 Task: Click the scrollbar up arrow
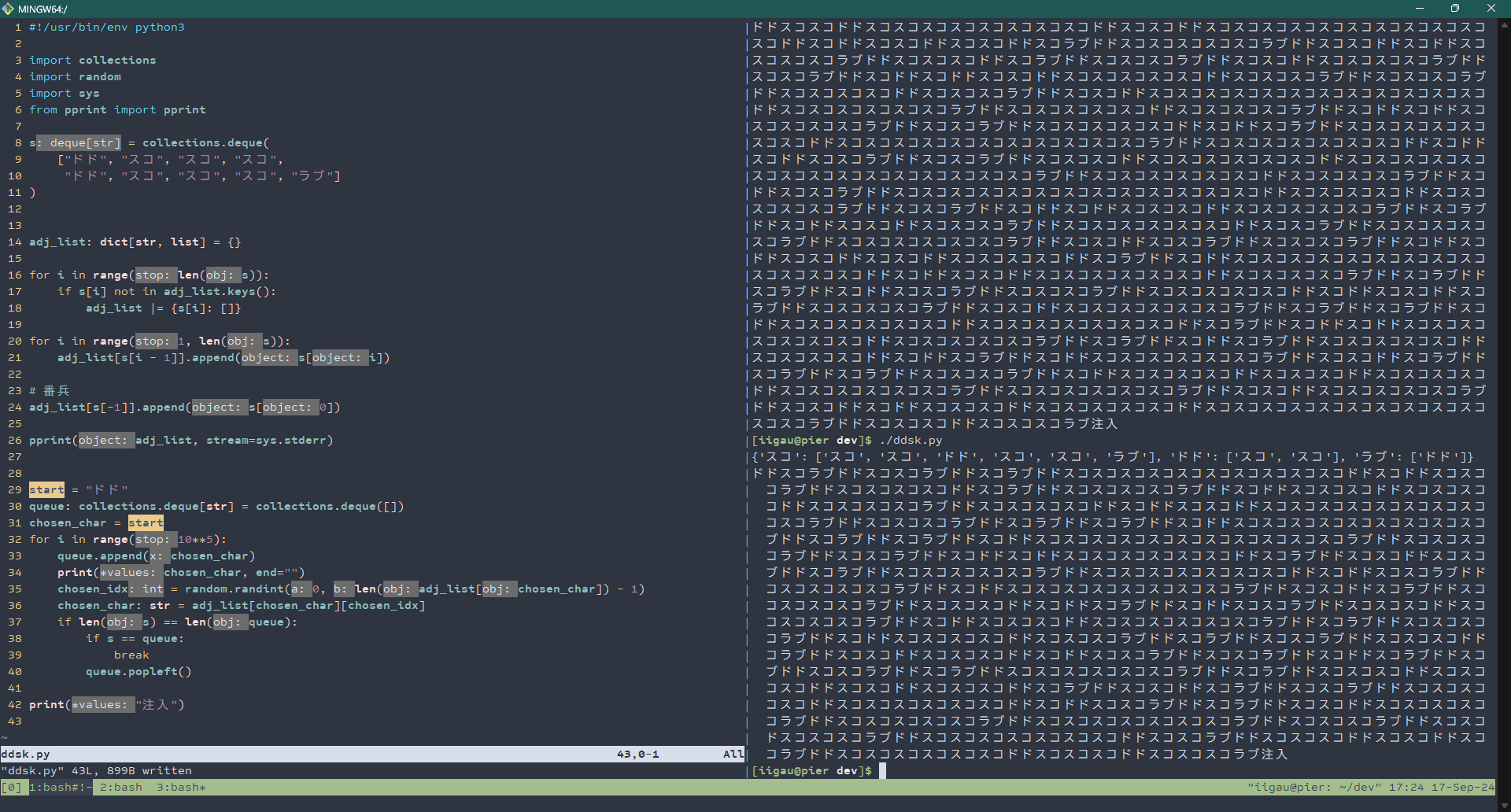click(1504, 25)
